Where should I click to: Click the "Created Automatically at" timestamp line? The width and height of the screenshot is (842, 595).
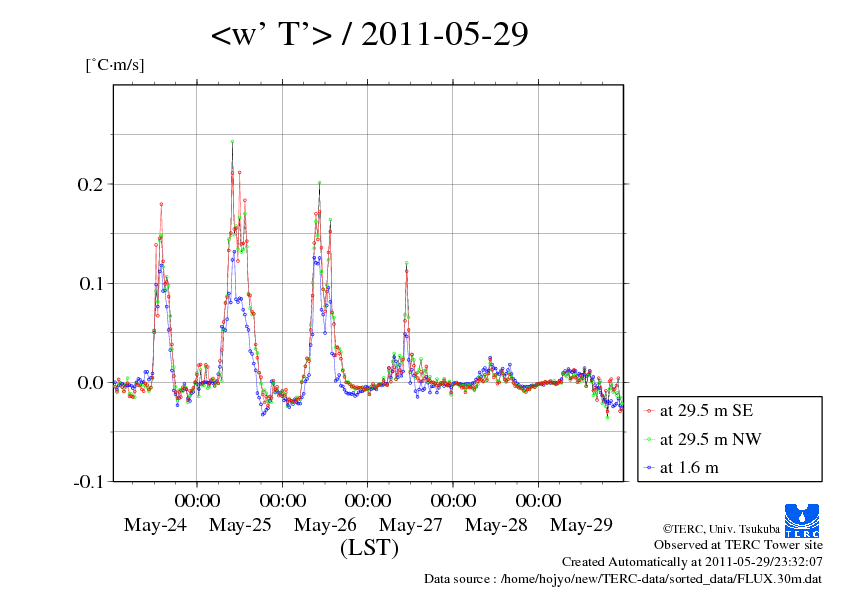(x=692, y=562)
